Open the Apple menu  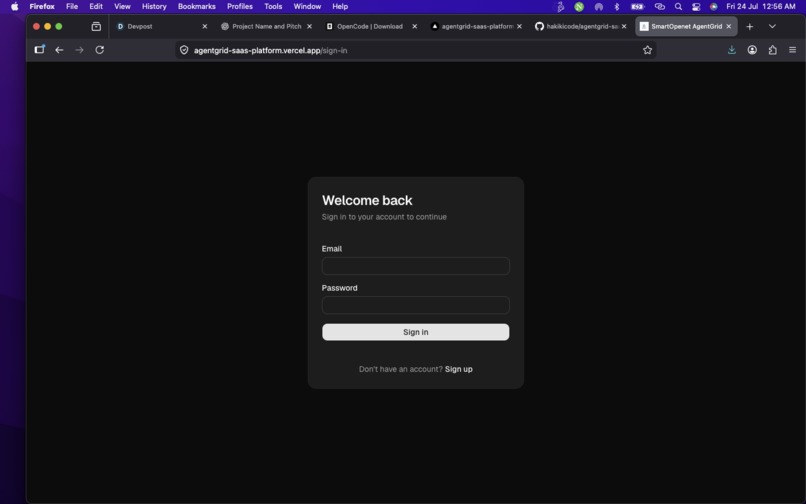(x=14, y=6)
